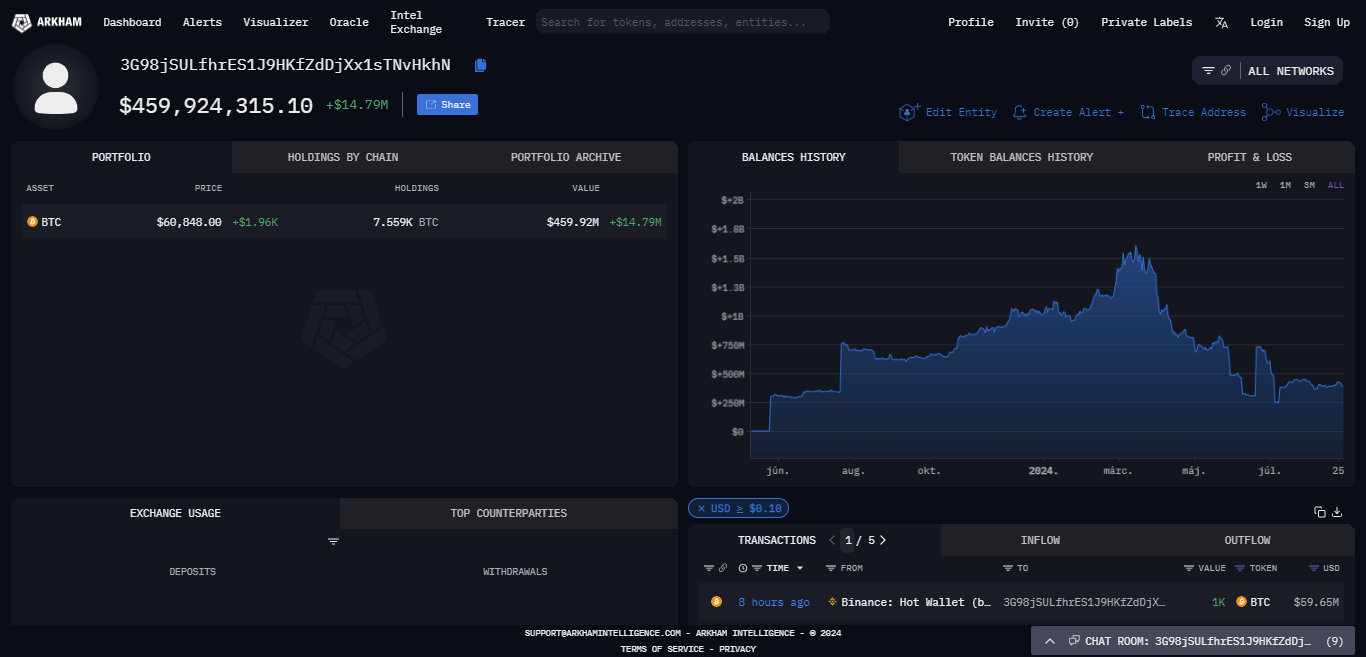Open Alerts in top navigation
The height and width of the screenshot is (657, 1366).
[202, 22]
